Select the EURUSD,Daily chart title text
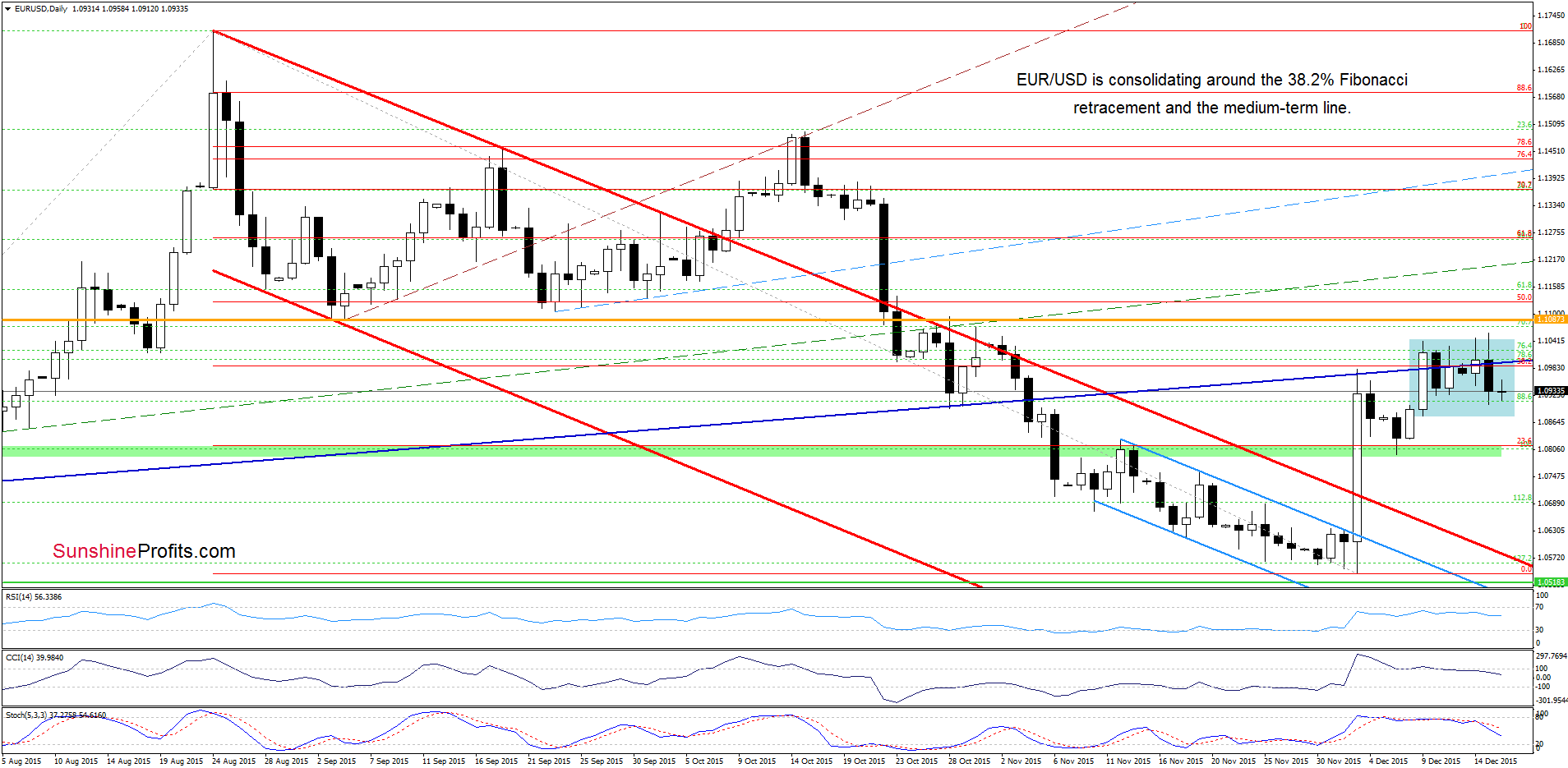The height and width of the screenshot is (768, 1568). click(41, 9)
